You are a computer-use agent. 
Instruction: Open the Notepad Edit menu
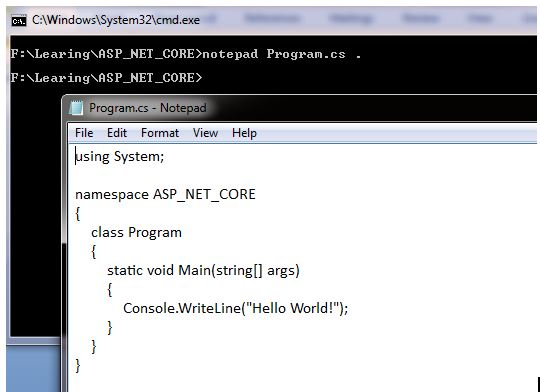pyautogui.click(x=117, y=133)
